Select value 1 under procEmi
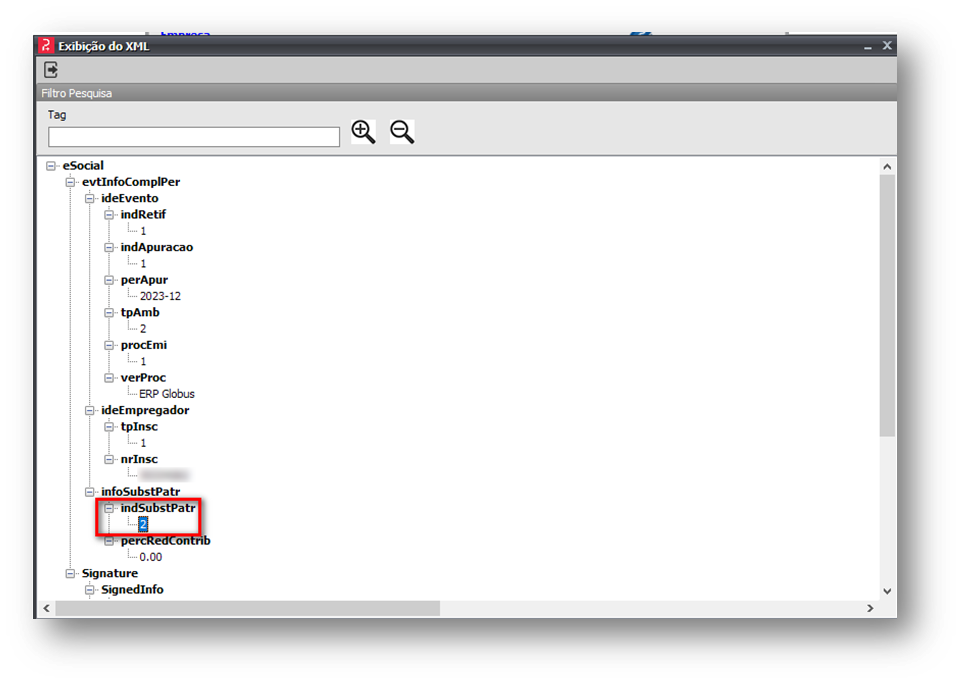 tap(143, 361)
